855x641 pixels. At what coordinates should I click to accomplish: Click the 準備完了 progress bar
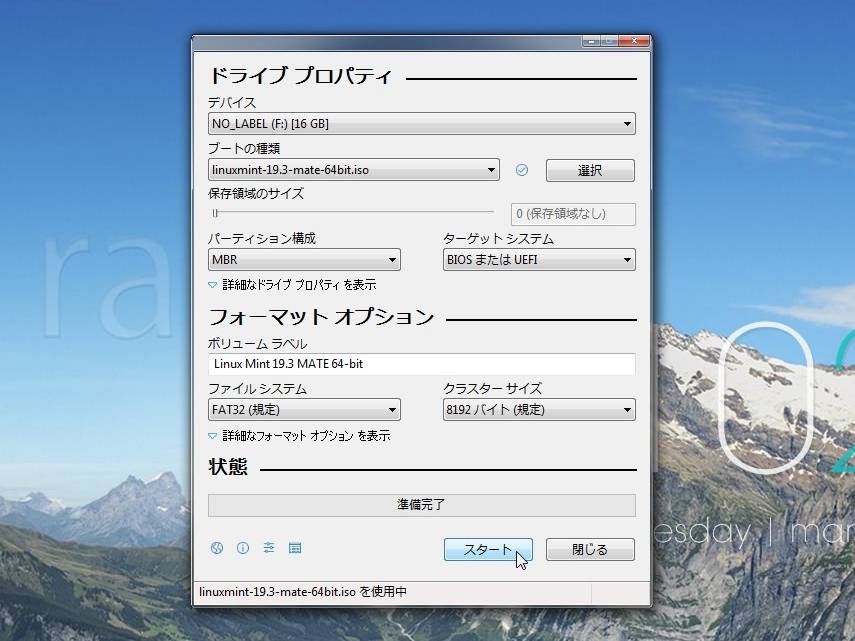(422, 505)
